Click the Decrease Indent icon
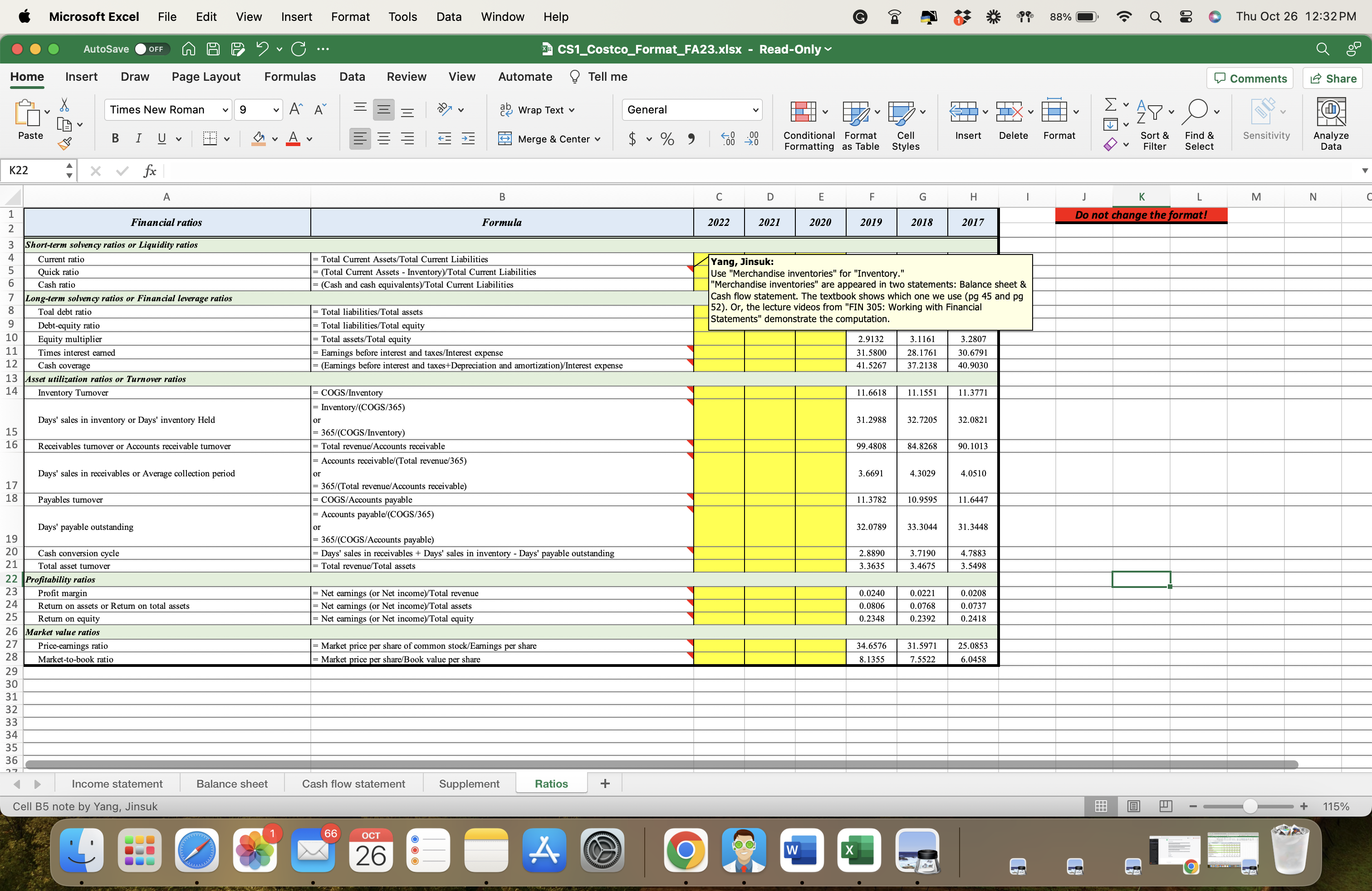The width and height of the screenshot is (1372, 891). click(445, 139)
